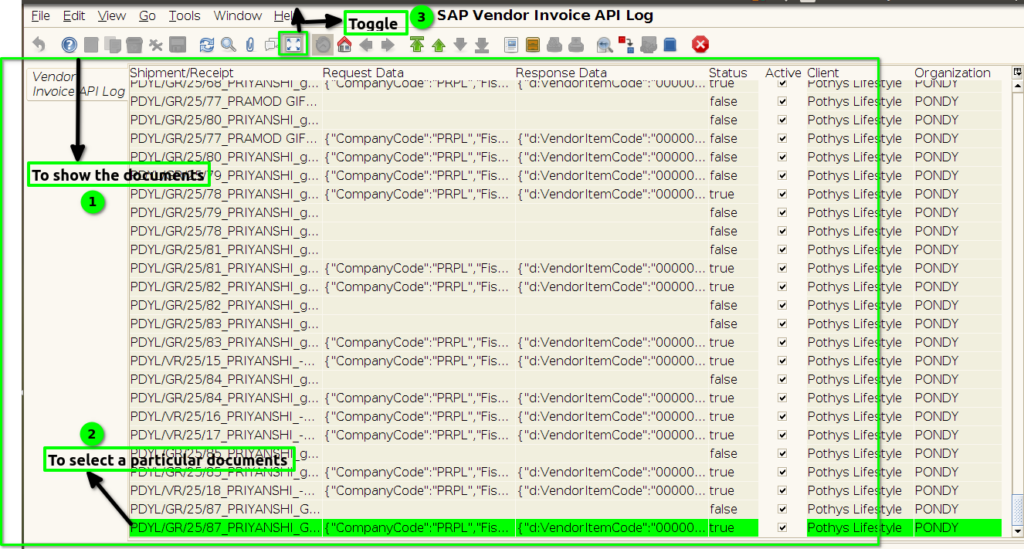
Task: Open the Window menu
Action: [238, 16]
